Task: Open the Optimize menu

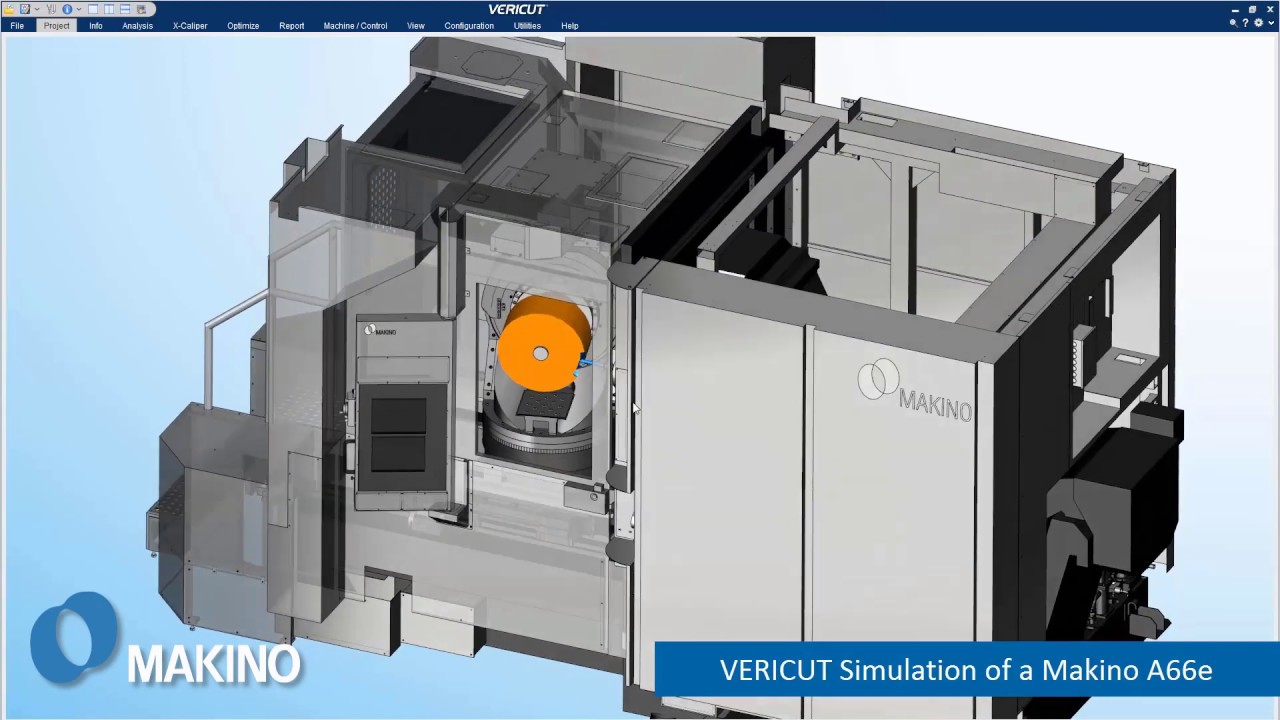Action: click(243, 26)
